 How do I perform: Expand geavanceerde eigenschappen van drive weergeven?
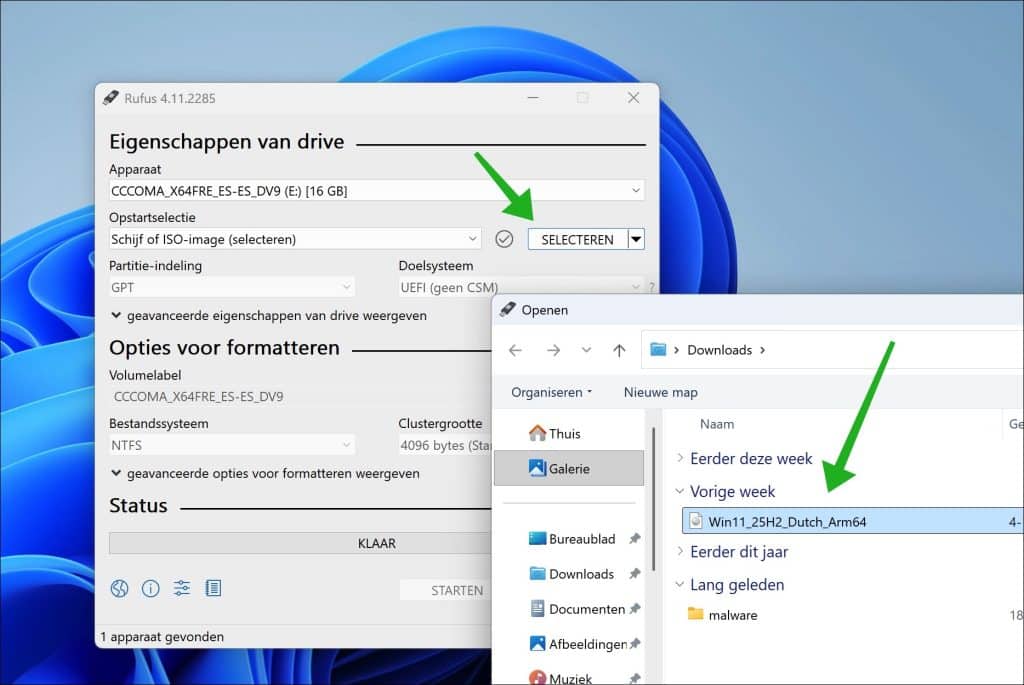click(x=268, y=315)
